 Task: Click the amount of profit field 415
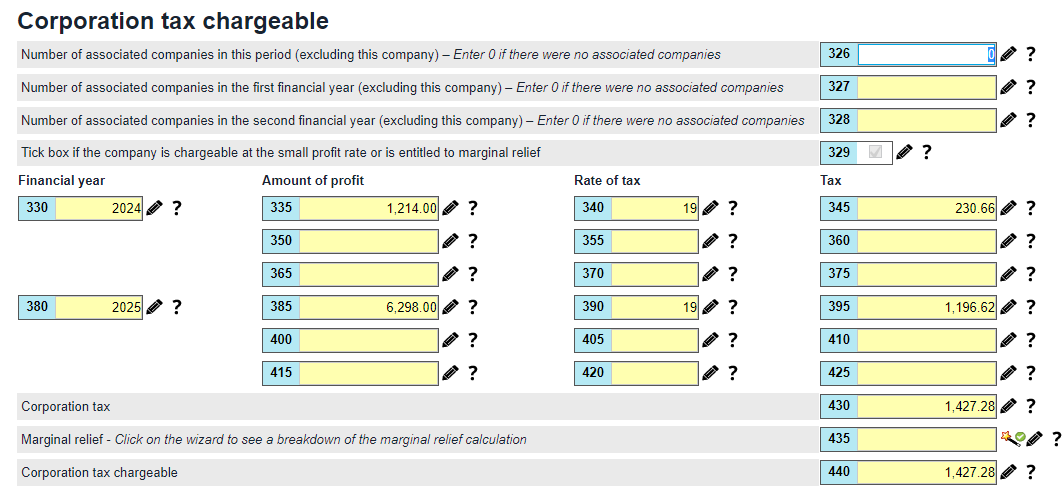368,373
